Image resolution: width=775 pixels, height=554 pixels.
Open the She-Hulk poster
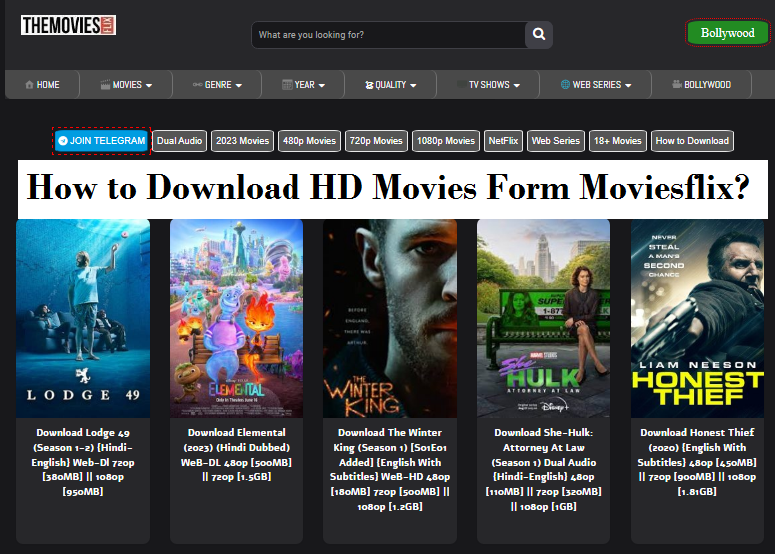[x=544, y=318]
